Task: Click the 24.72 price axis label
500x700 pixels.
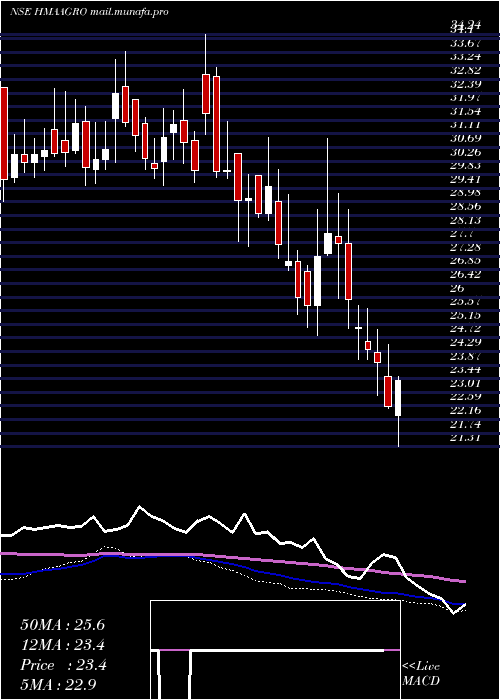Action: tap(465, 329)
